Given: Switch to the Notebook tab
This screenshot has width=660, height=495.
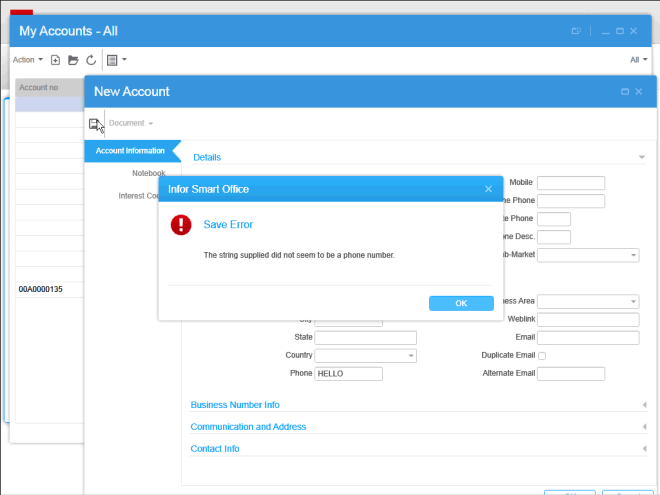Looking at the screenshot, I should point(148,173).
